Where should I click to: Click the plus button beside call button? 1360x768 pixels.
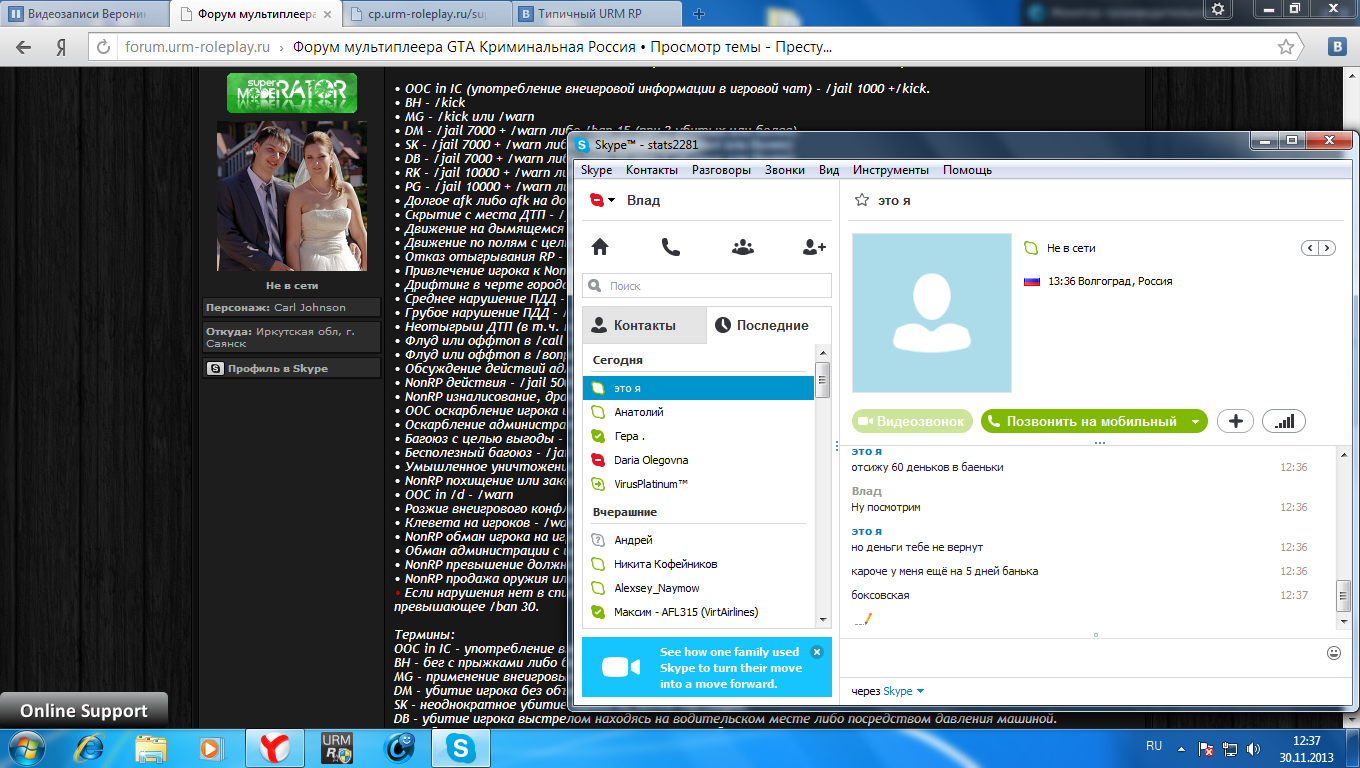pos(1235,422)
